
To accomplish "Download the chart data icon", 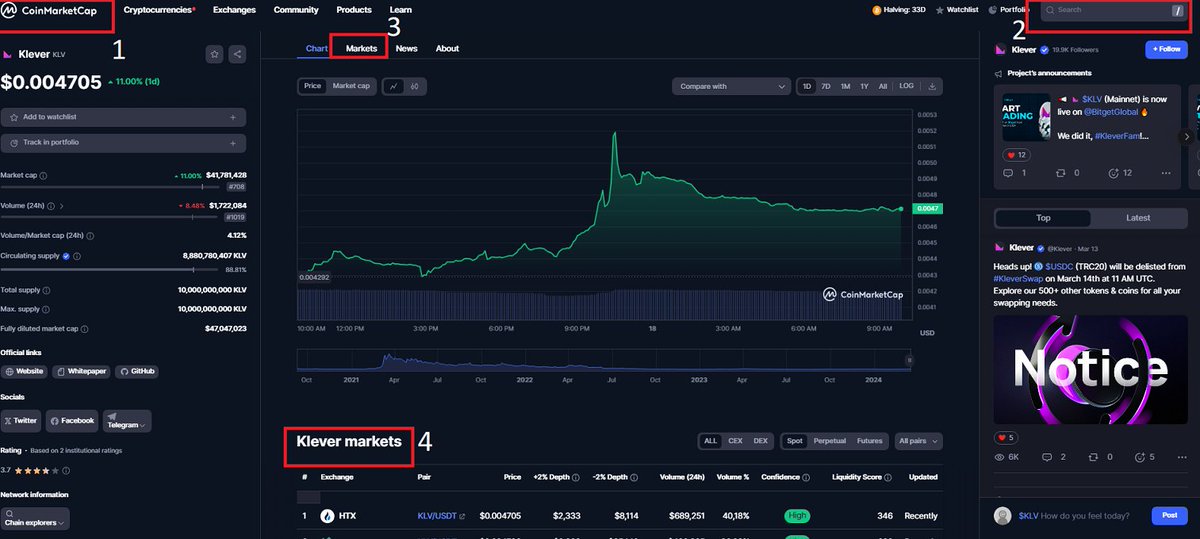I will coord(932,86).
